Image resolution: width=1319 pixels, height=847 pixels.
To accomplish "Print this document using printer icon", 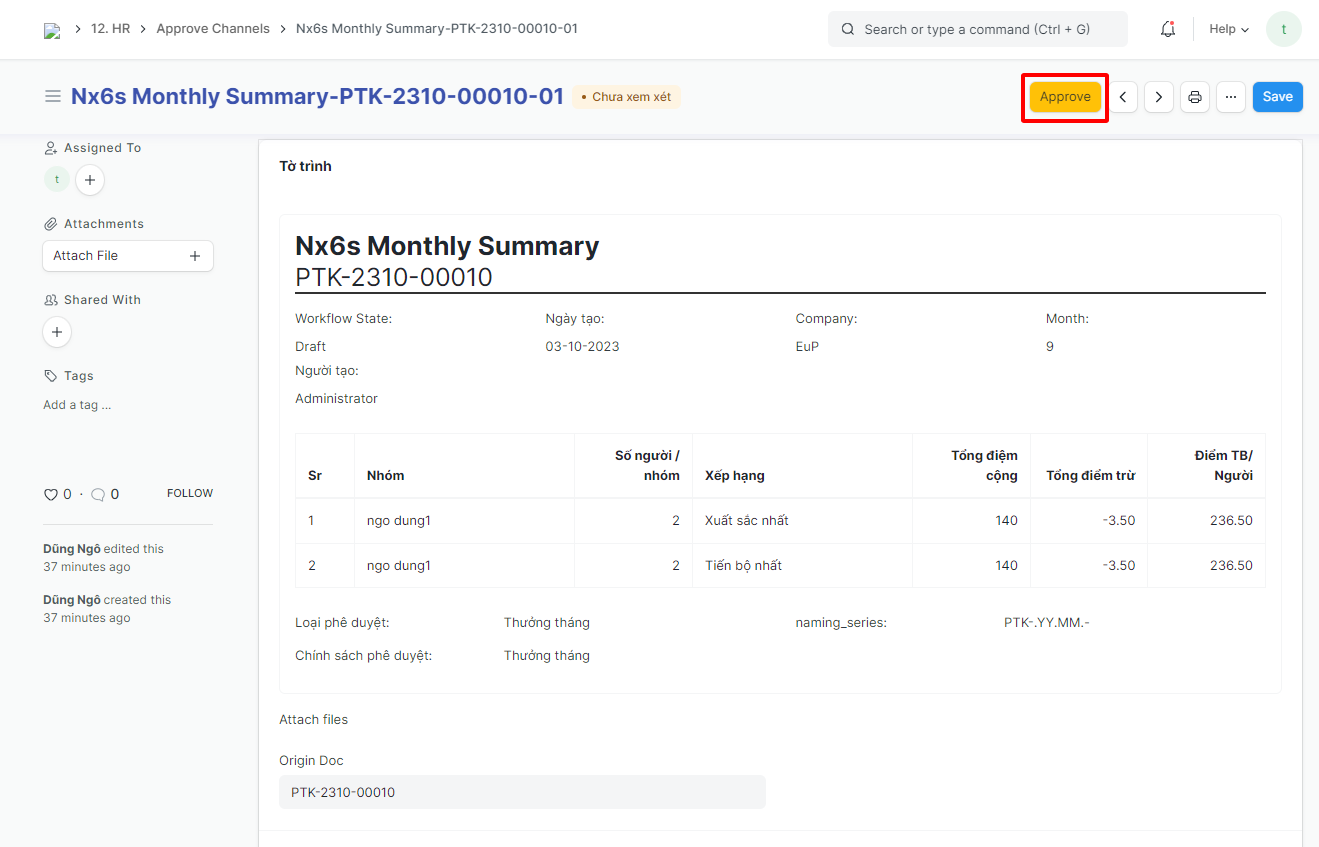I will (1195, 97).
